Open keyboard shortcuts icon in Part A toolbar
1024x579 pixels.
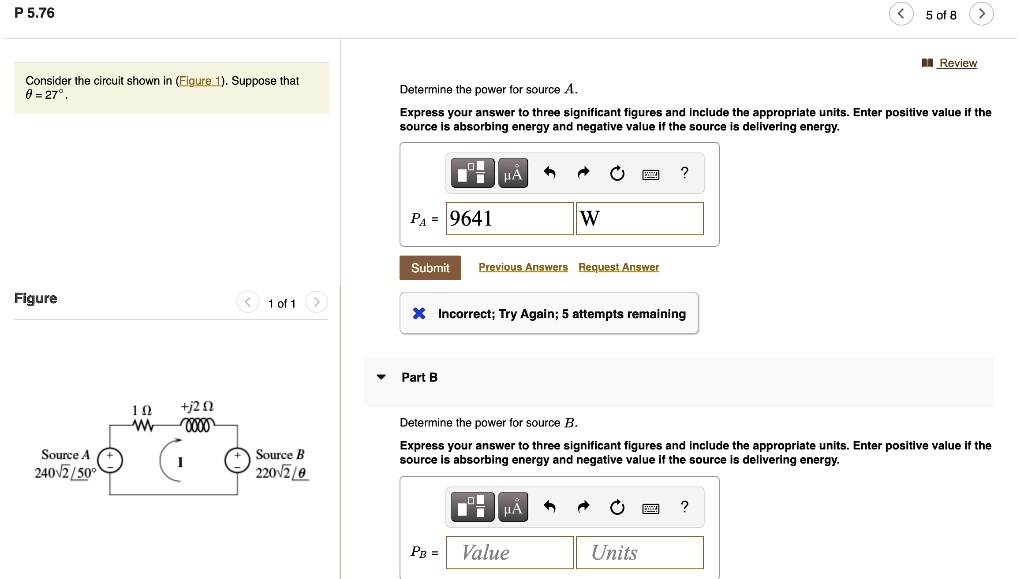(x=651, y=172)
